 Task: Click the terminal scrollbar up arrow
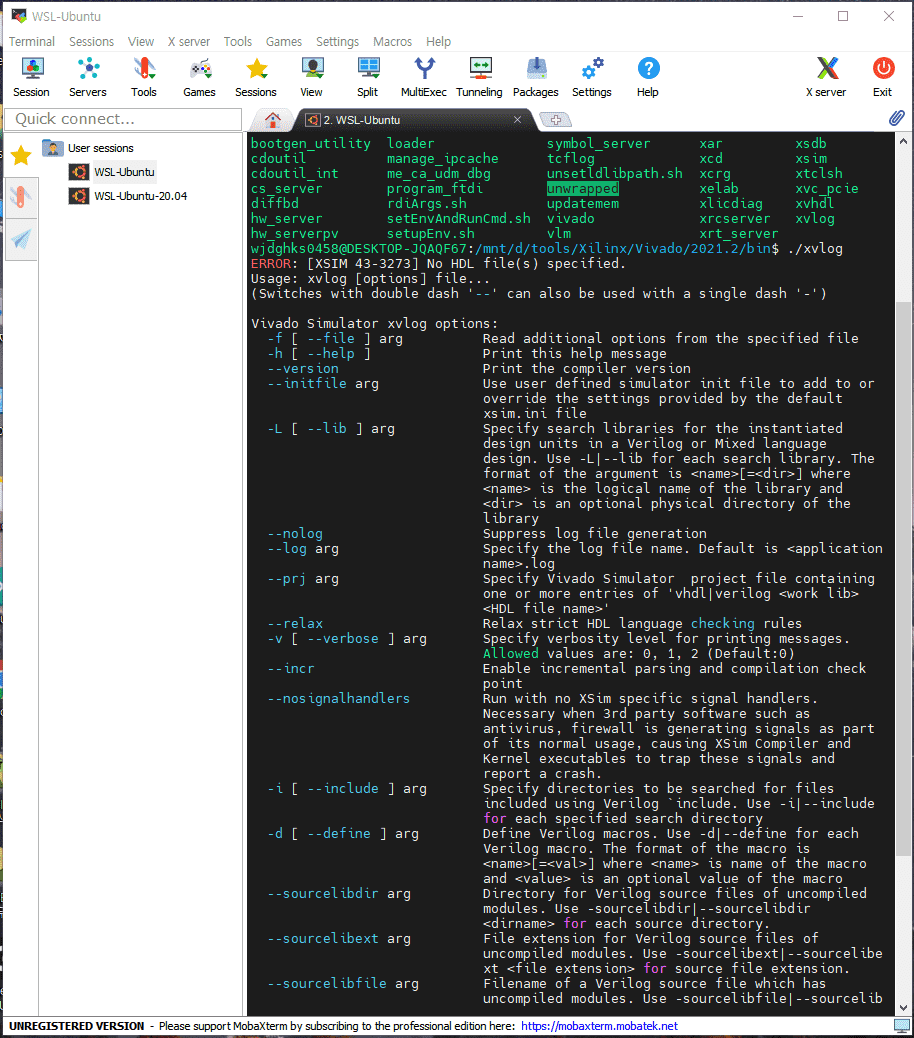(x=903, y=141)
